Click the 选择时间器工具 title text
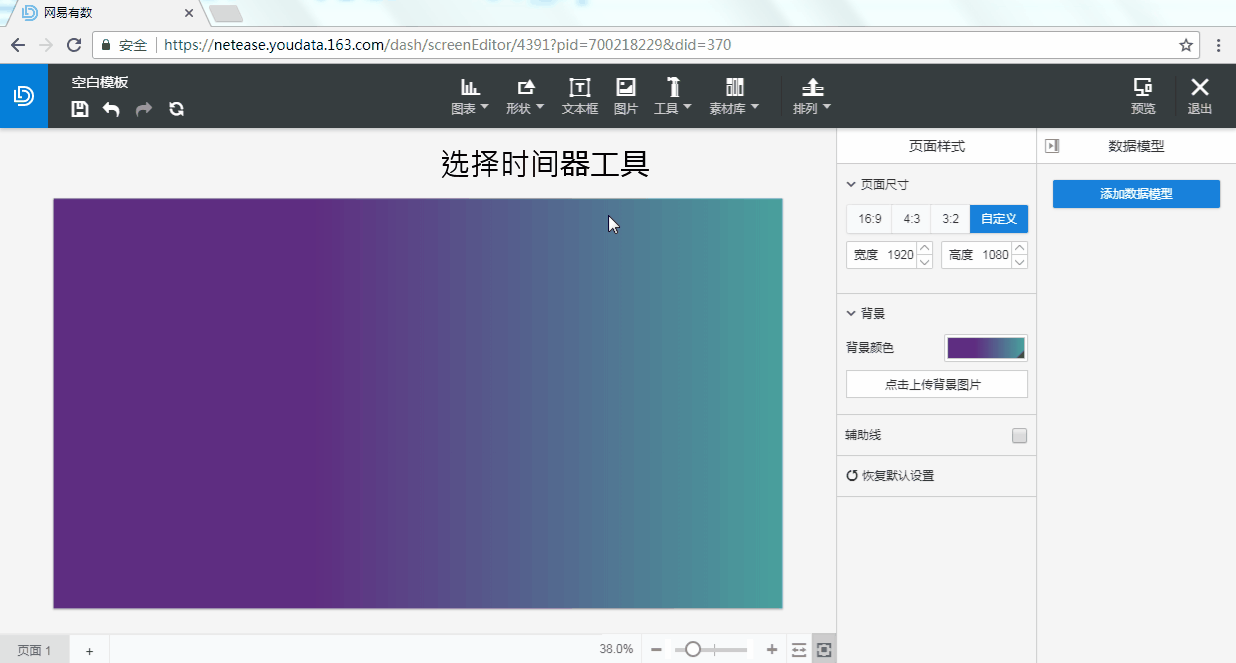Viewport: 1236px width, 663px height. [x=545, y=164]
